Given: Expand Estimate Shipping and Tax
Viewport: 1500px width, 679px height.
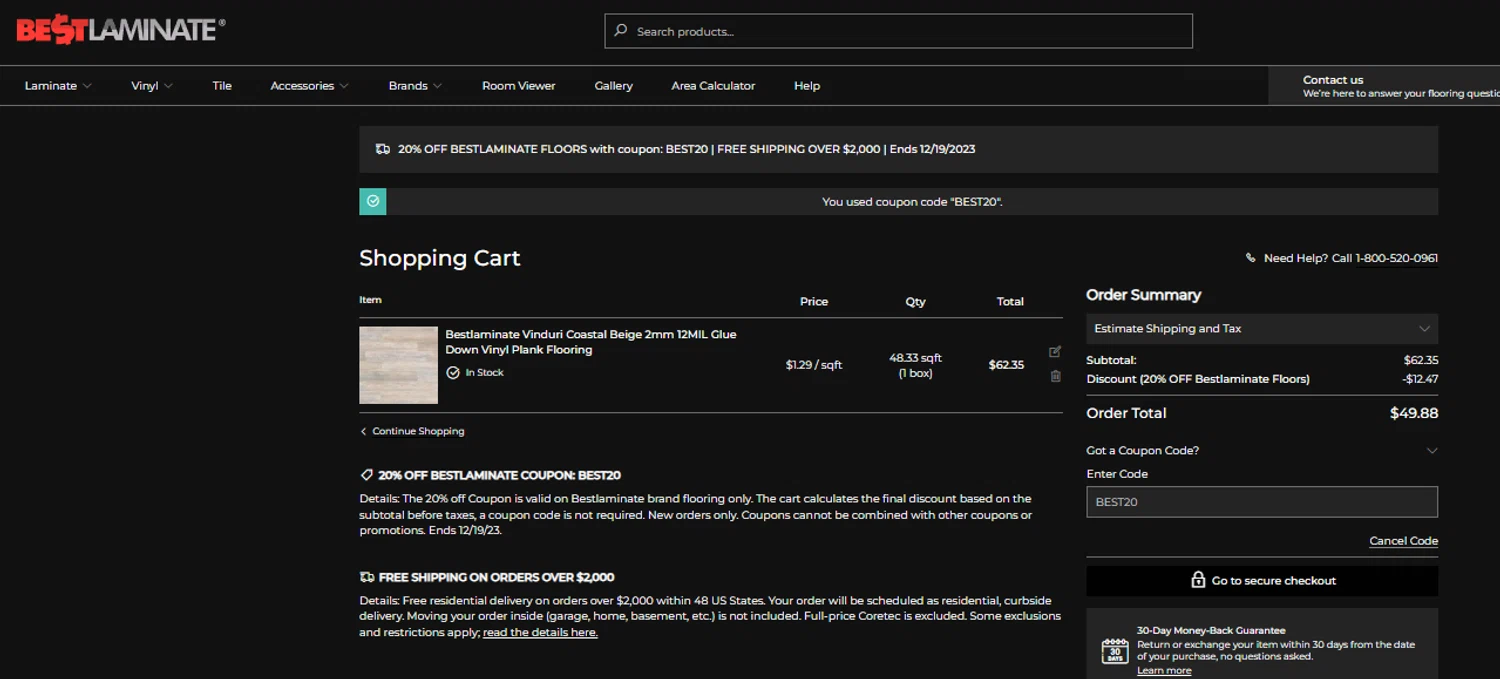Looking at the screenshot, I should click(1262, 329).
